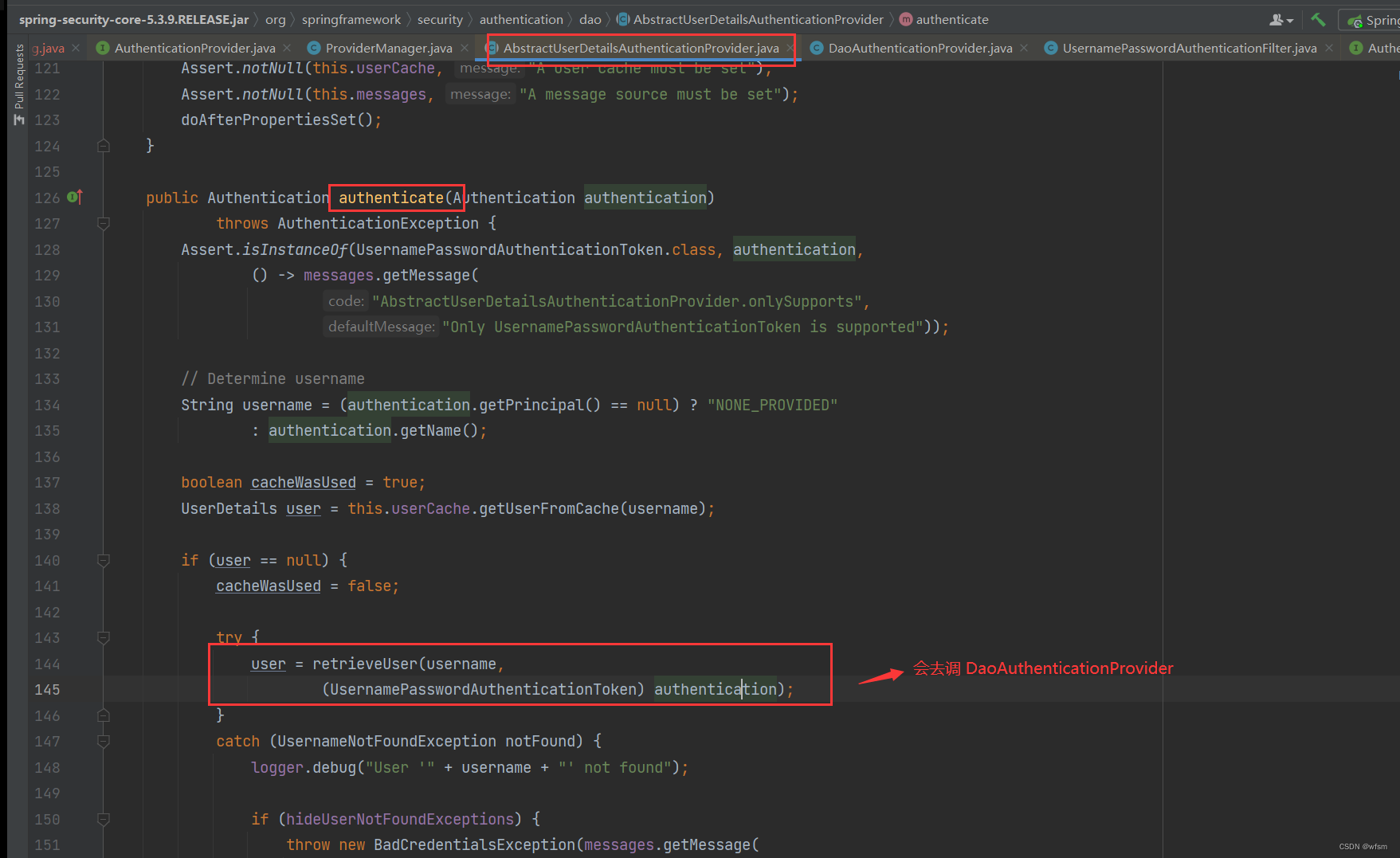Click the gutter at line number 138
The width and height of the screenshot is (1400, 858).
click(47, 508)
